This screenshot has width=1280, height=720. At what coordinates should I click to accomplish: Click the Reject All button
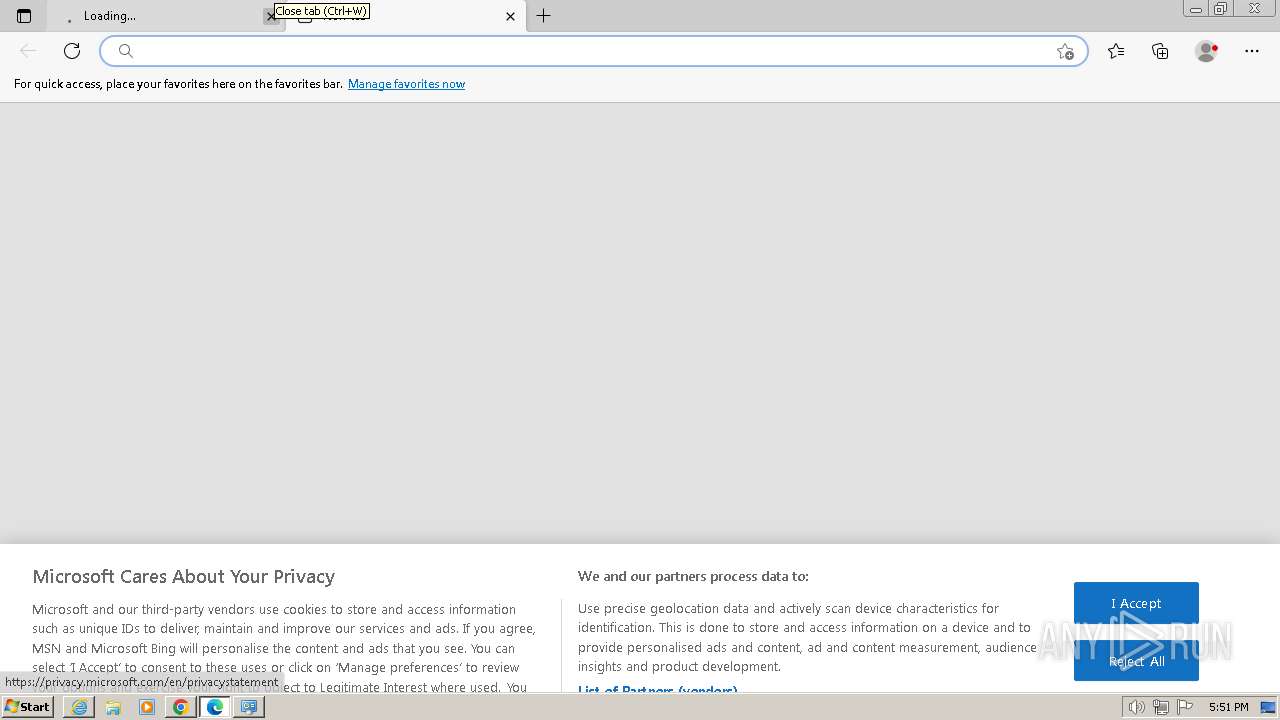(1136, 661)
